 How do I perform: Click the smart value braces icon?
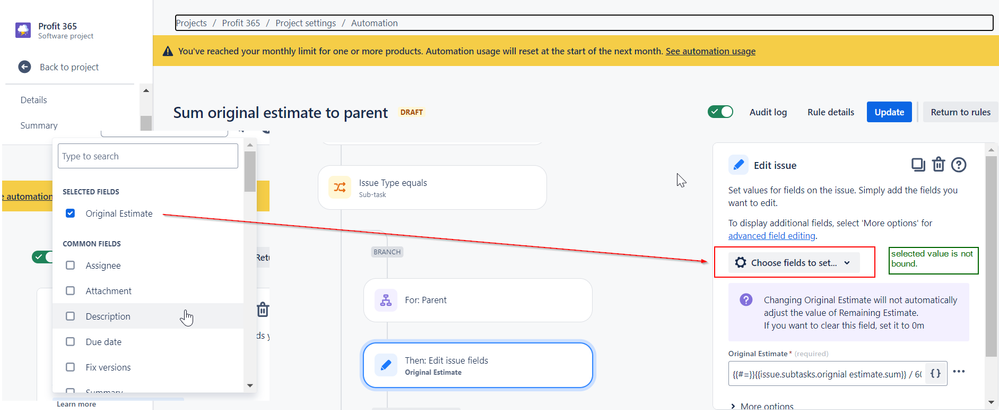(x=935, y=374)
